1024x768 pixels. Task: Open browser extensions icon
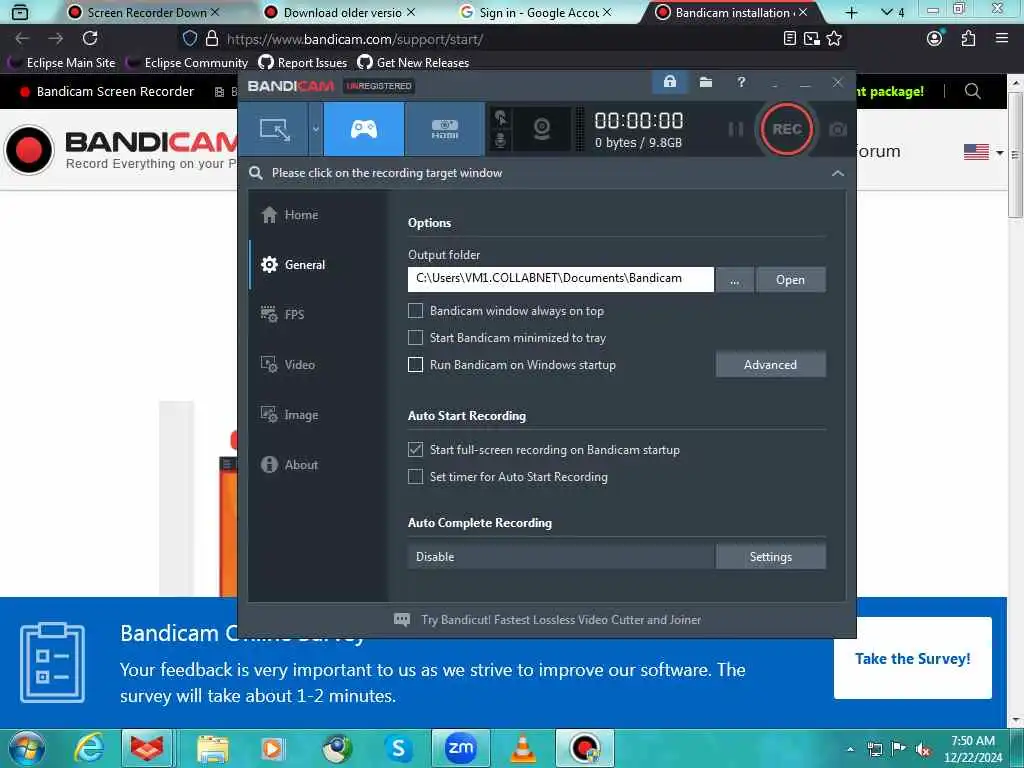tap(968, 39)
